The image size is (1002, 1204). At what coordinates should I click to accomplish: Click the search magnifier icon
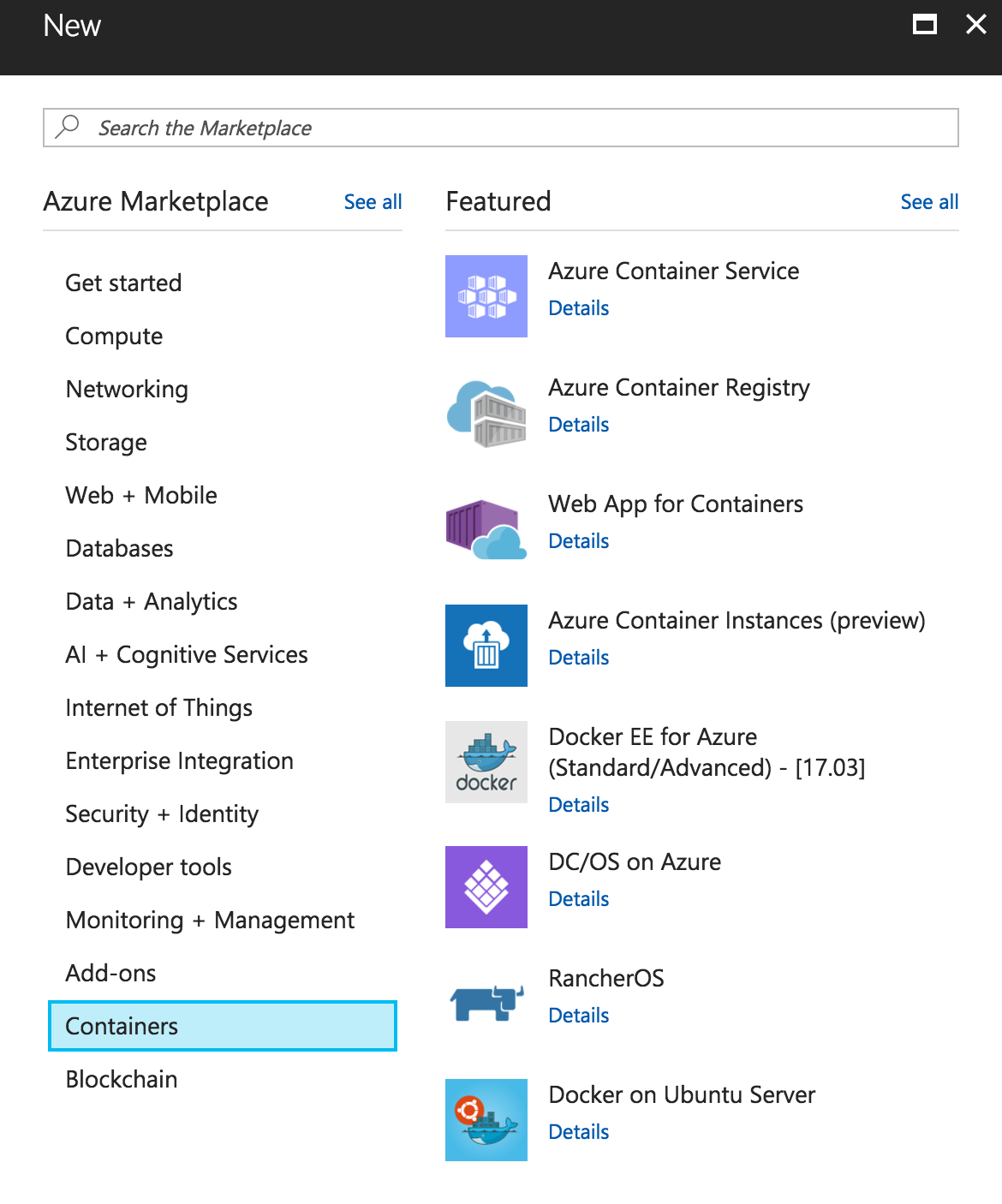click(x=67, y=128)
